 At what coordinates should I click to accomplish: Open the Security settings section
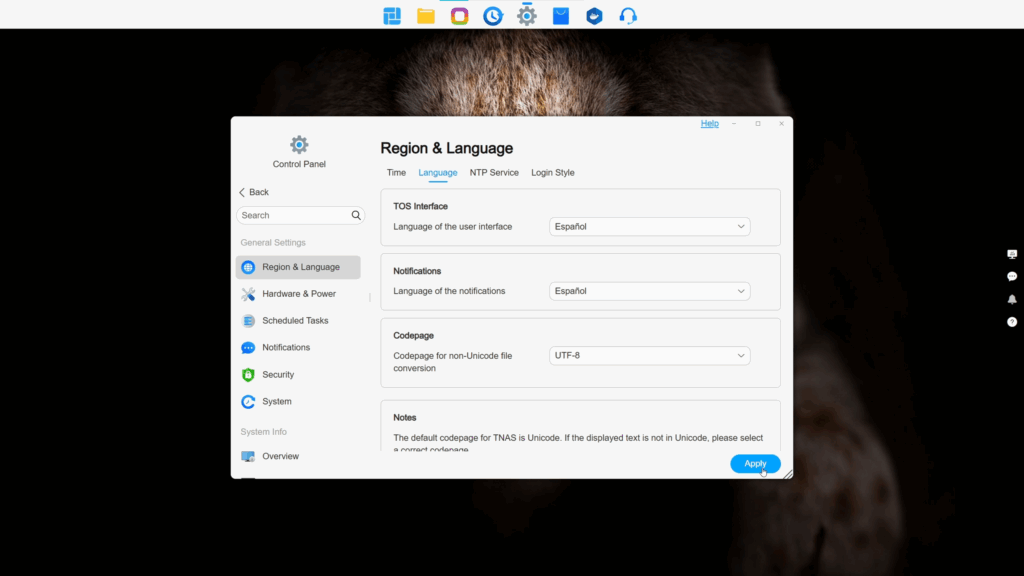[x=278, y=375]
